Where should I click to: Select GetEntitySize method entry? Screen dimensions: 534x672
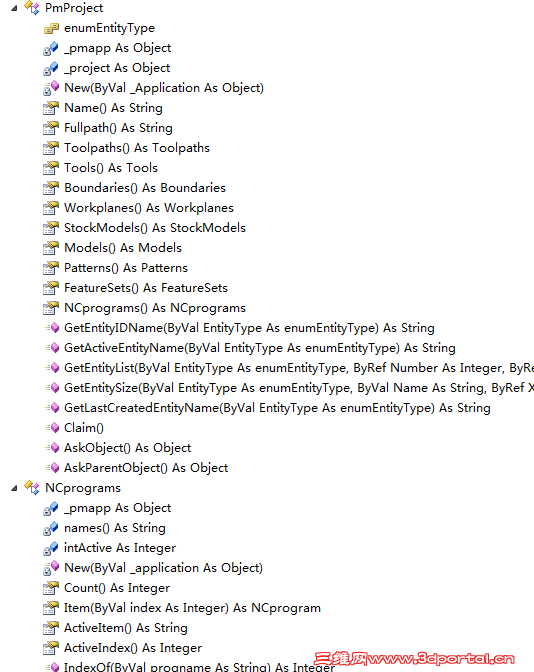pos(299,388)
